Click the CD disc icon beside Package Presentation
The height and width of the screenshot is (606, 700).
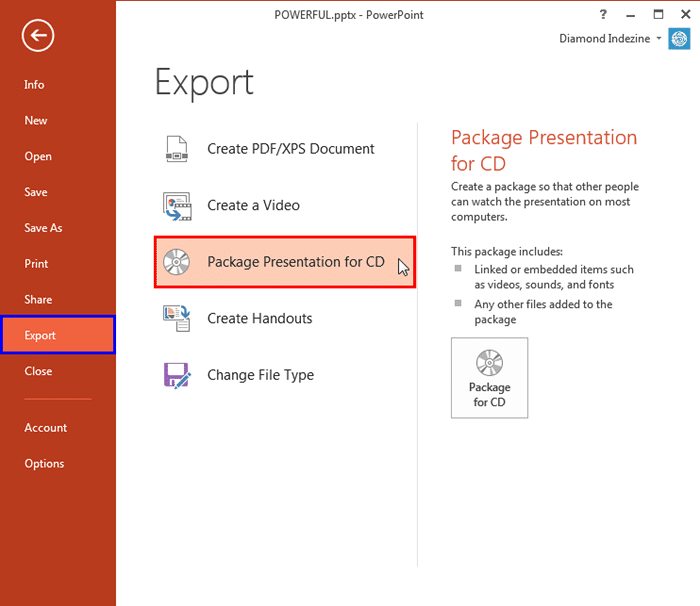(x=176, y=262)
